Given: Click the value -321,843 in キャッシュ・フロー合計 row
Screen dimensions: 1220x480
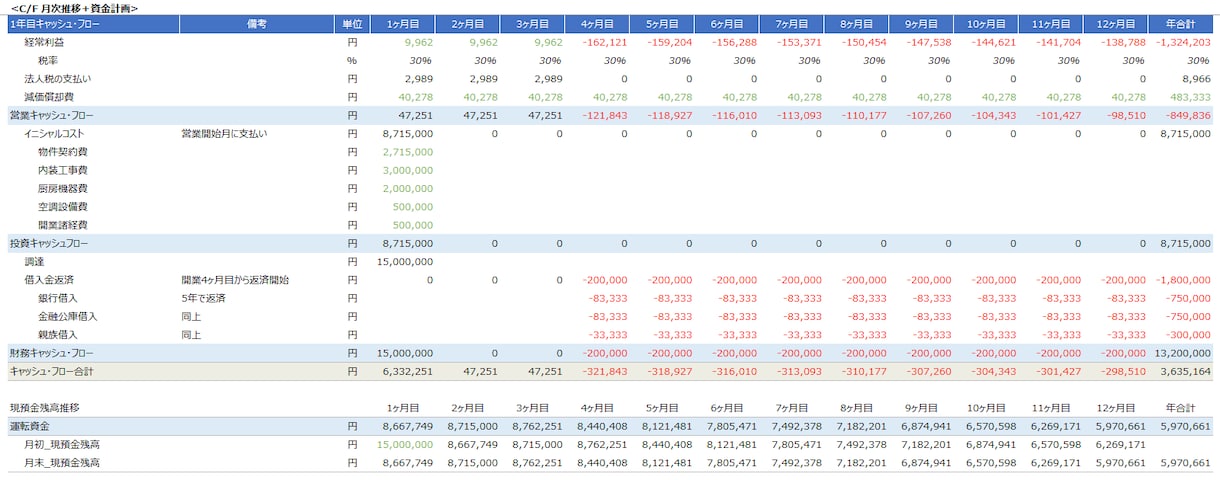Looking at the screenshot, I should click(x=604, y=371).
